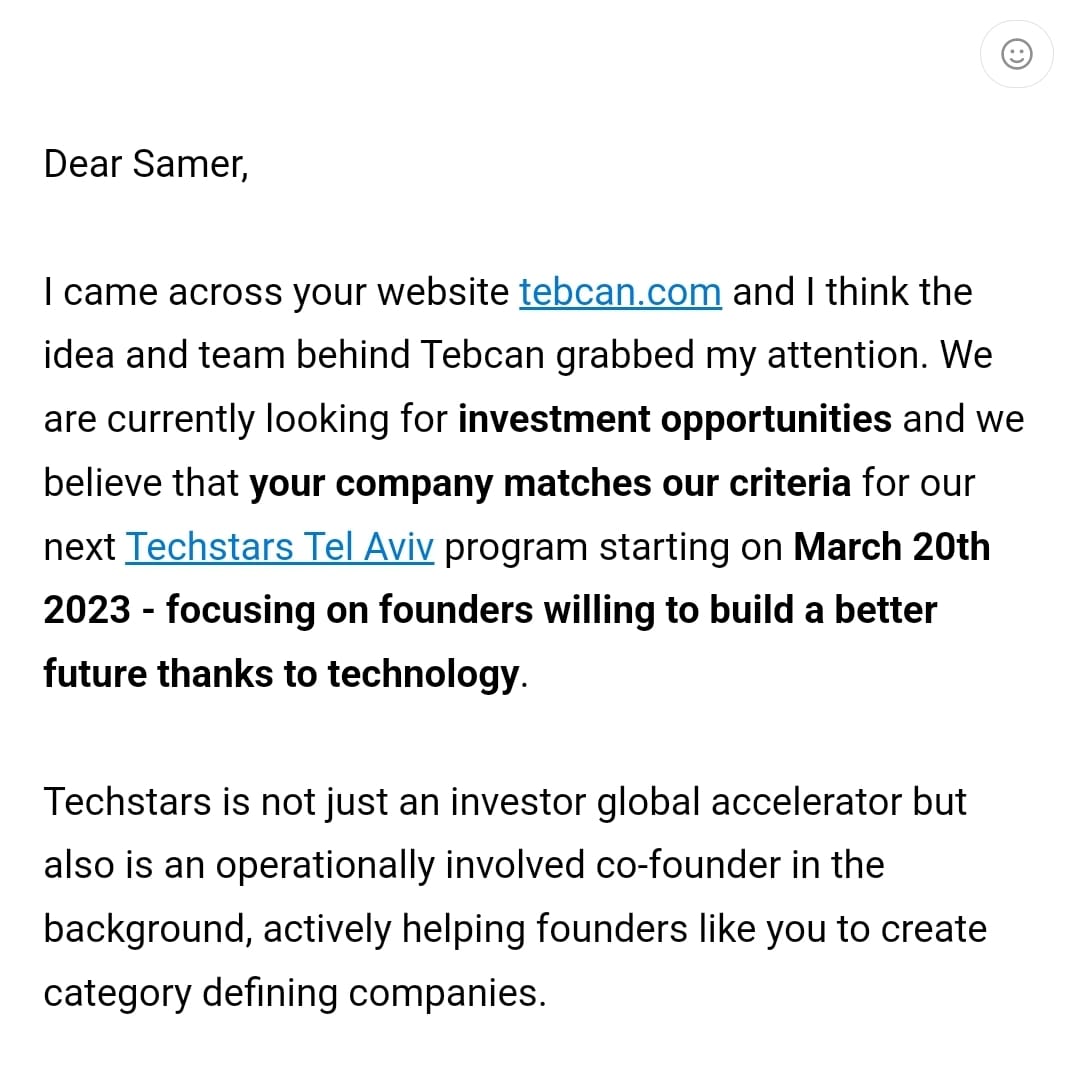The width and height of the screenshot is (1080, 1069).
Task: Click the "Dear Samer," greeting line
Action: 146,164
